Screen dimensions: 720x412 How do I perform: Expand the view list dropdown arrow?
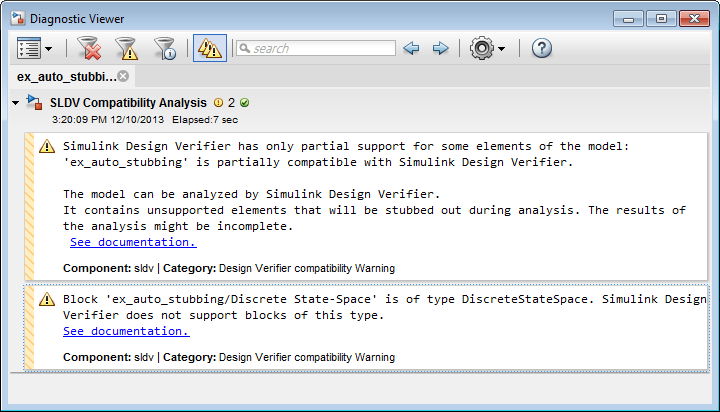point(48,49)
